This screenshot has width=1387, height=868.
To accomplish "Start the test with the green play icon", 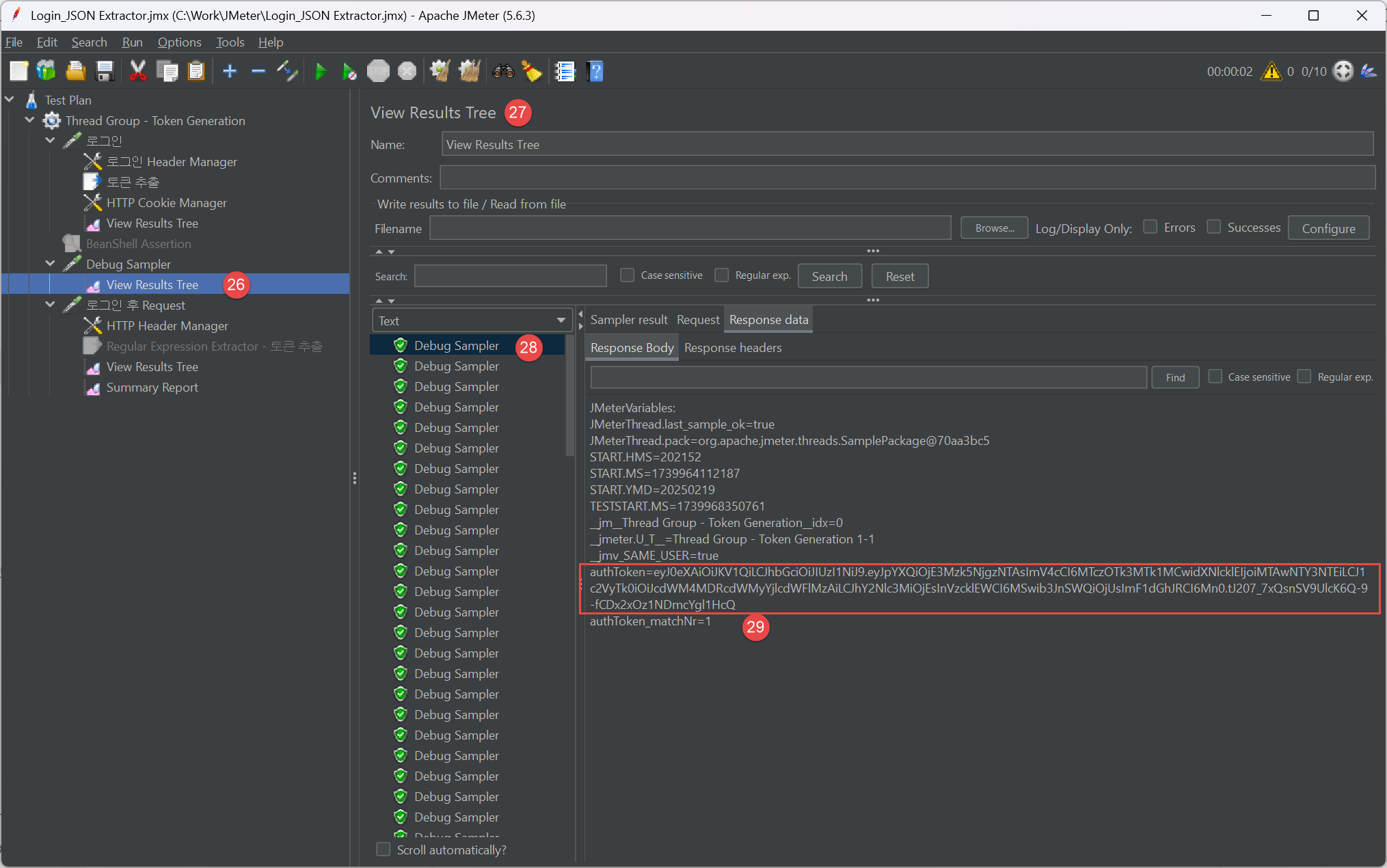I will pos(321,71).
